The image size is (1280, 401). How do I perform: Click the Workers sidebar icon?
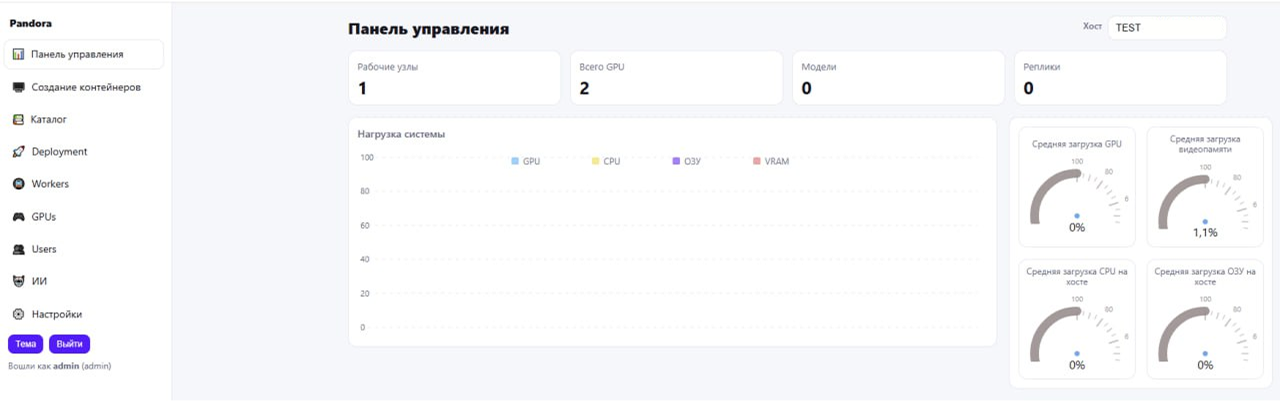[18, 184]
